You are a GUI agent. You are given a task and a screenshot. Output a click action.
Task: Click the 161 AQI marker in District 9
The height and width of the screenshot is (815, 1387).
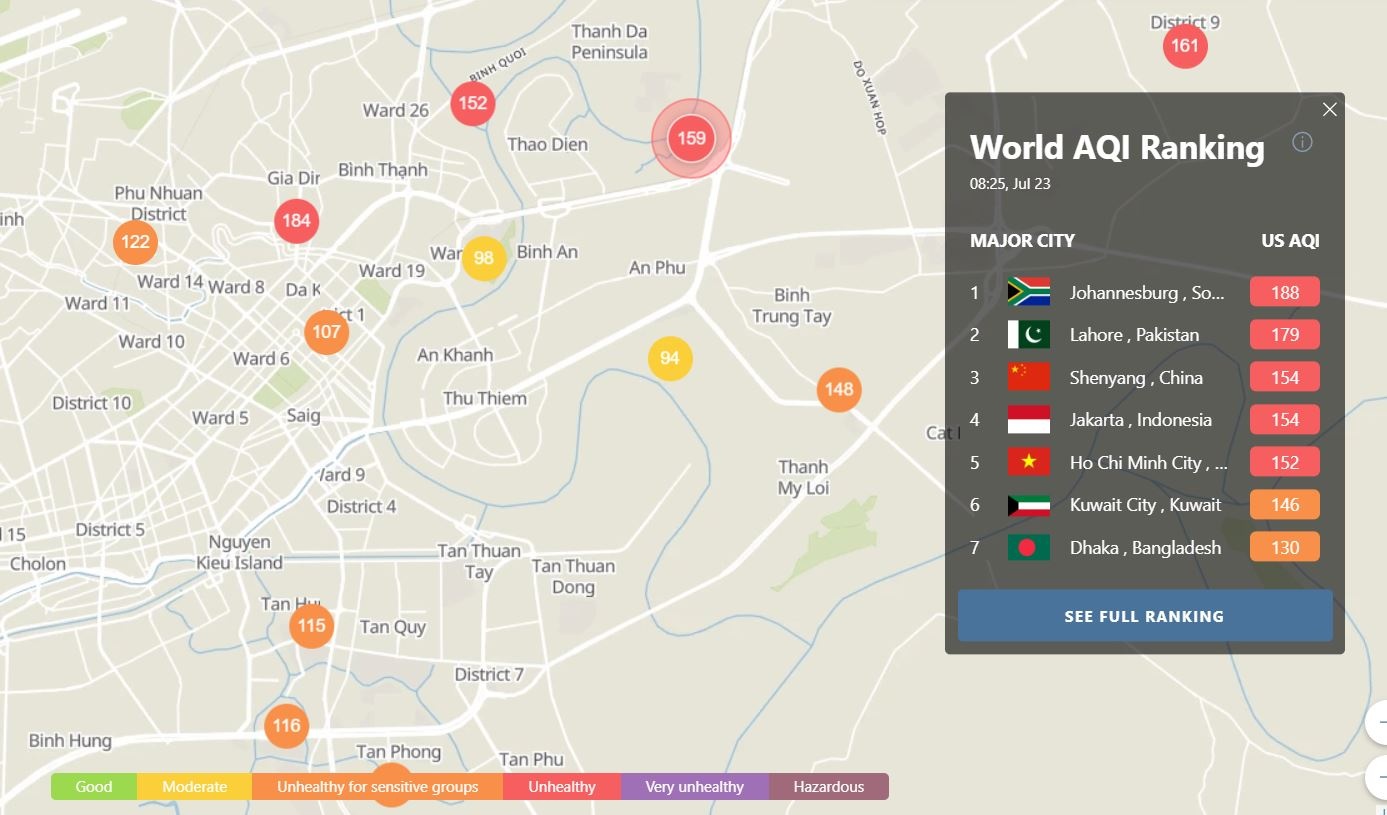(x=1184, y=46)
